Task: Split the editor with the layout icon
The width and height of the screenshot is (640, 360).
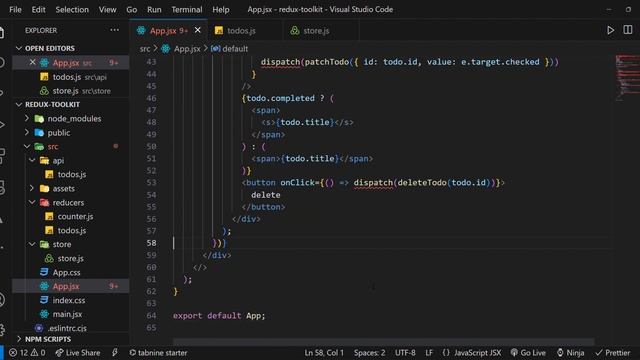Action: click(628, 30)
